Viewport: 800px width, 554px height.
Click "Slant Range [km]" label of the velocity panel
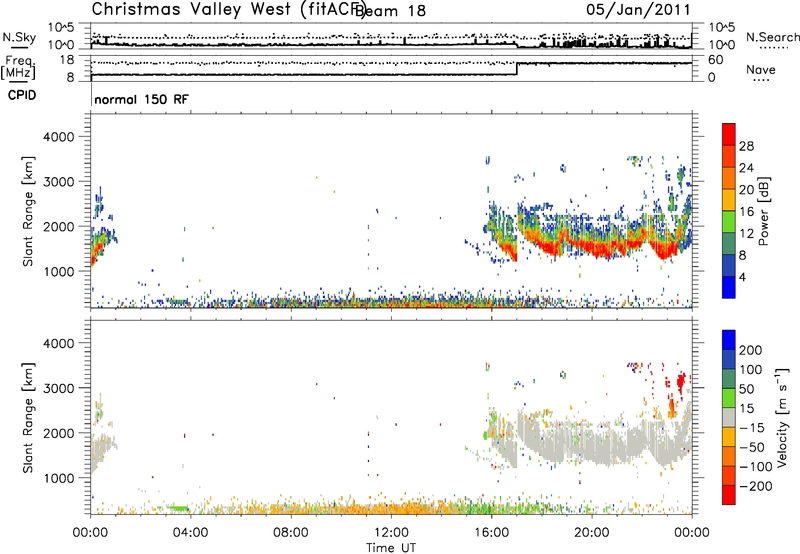28,418
